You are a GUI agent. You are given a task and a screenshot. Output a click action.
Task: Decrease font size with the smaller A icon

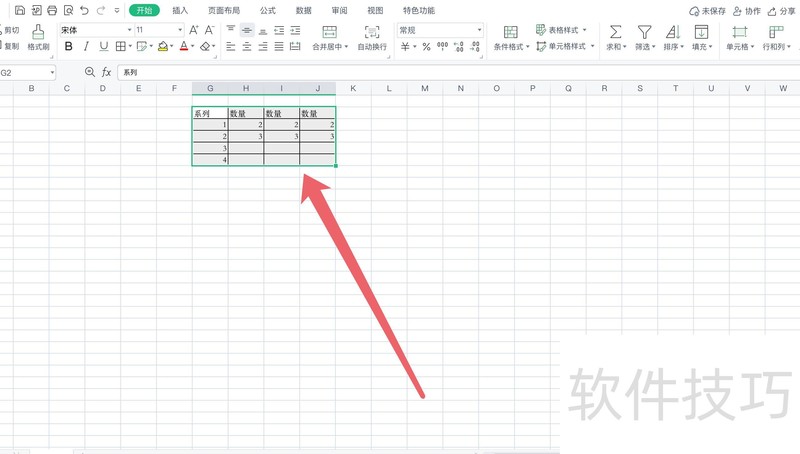click(210, 30)
